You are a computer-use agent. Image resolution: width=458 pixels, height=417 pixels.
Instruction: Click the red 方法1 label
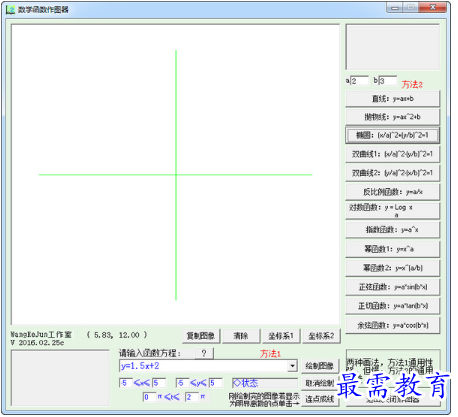270,354
